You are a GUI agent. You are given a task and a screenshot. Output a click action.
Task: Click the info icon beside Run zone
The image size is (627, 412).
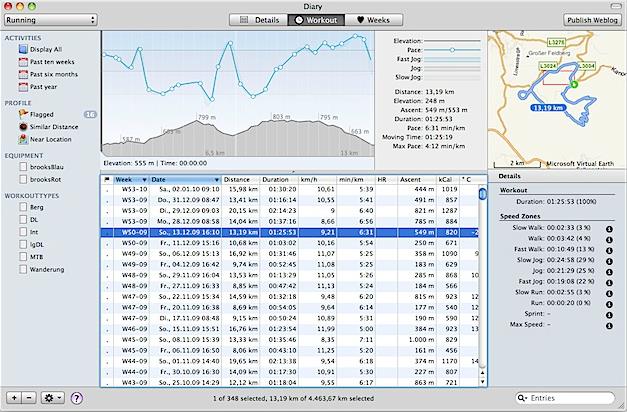(x=609, y=304)
